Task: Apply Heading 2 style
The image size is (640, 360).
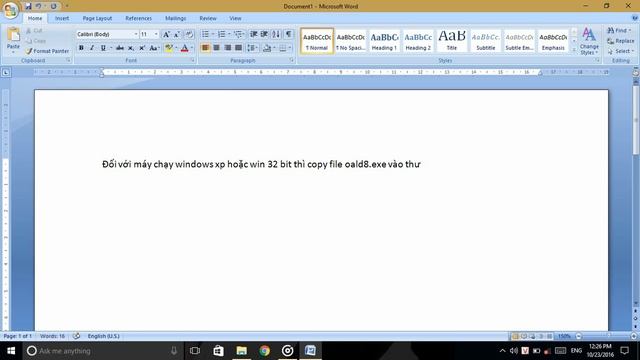Action: (x=418, y=41)
